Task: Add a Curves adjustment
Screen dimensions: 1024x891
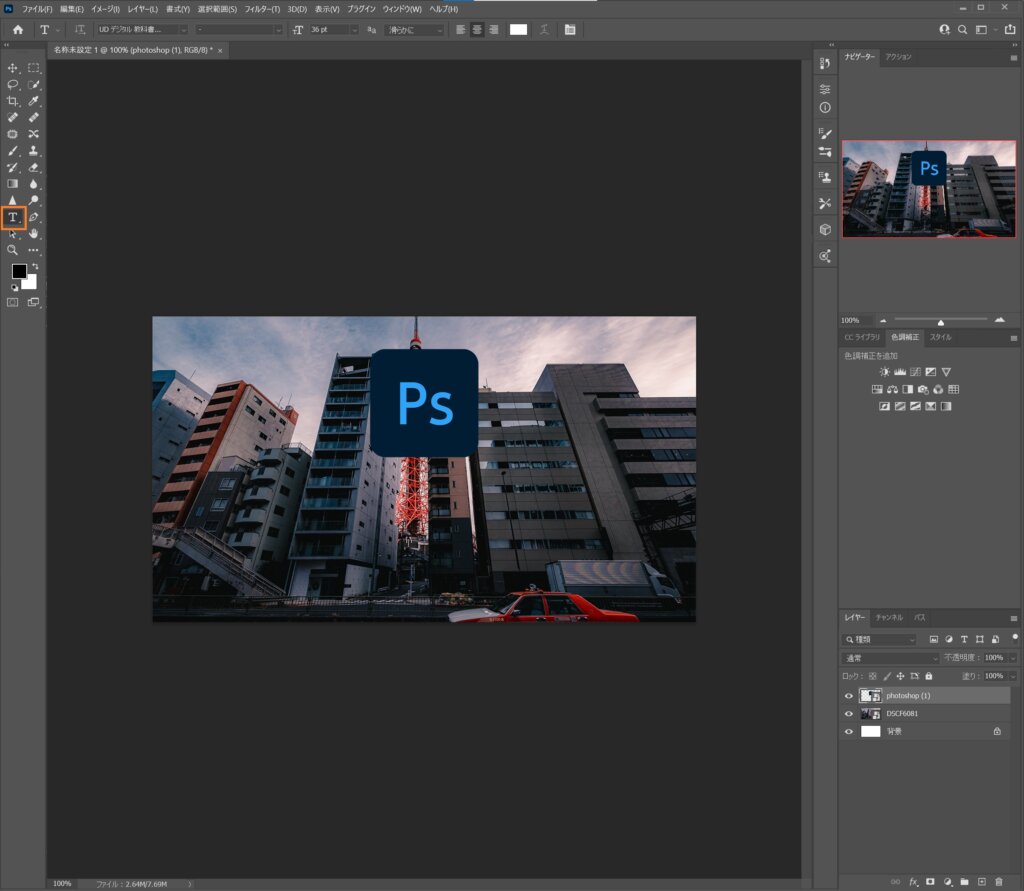Action: pyautogui.click(x=916, y=372)
